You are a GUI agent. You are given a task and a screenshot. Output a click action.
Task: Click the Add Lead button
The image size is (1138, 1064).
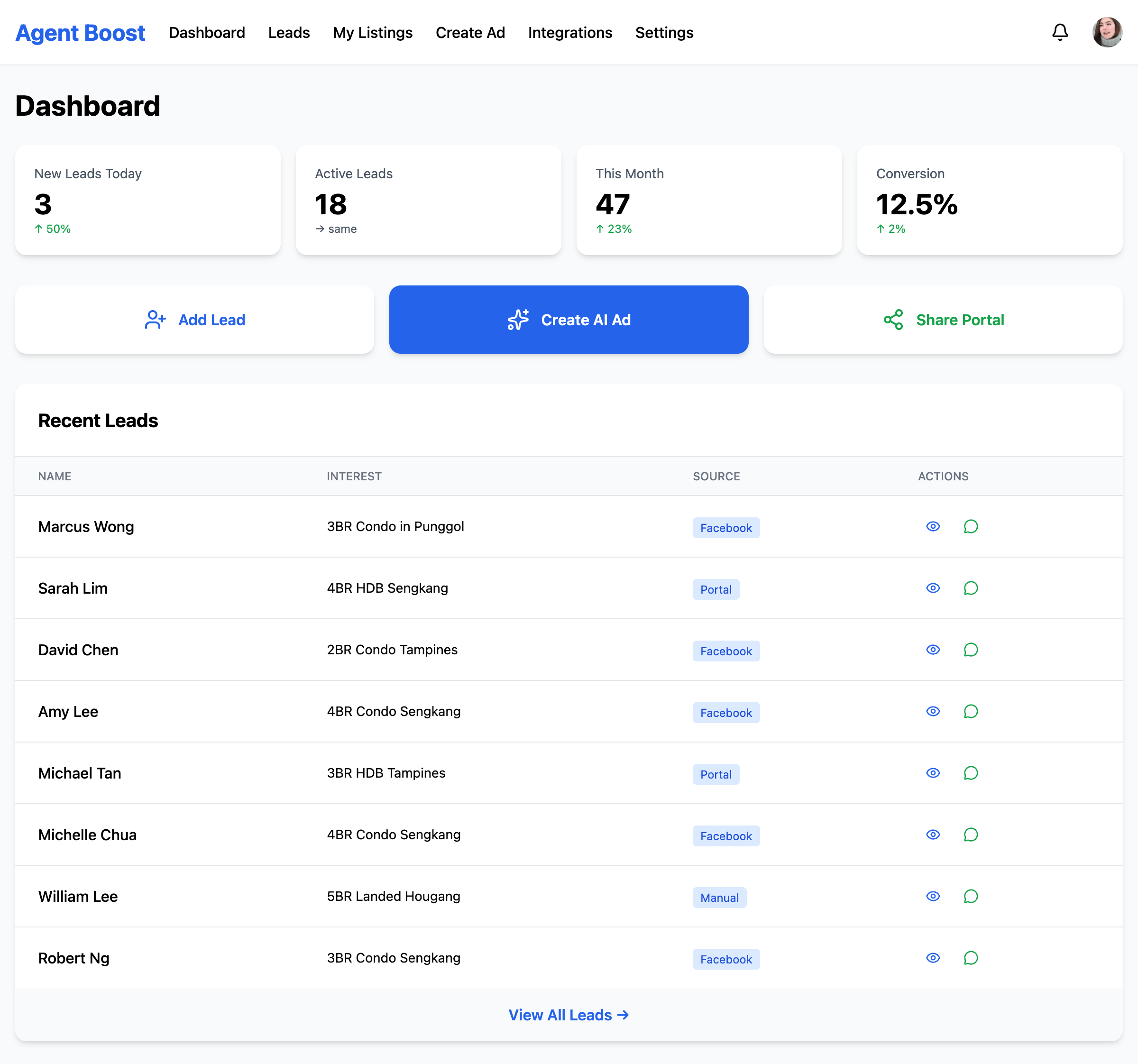point(194,320)
